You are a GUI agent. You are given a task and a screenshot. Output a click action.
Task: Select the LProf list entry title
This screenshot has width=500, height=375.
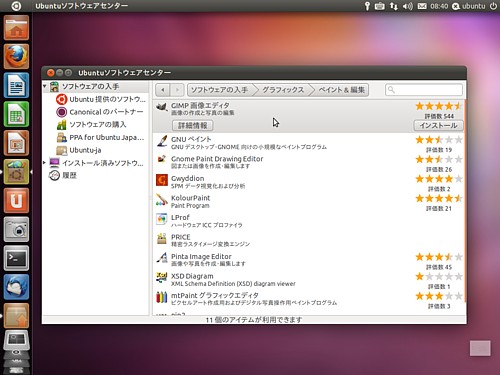coord(180,217)
